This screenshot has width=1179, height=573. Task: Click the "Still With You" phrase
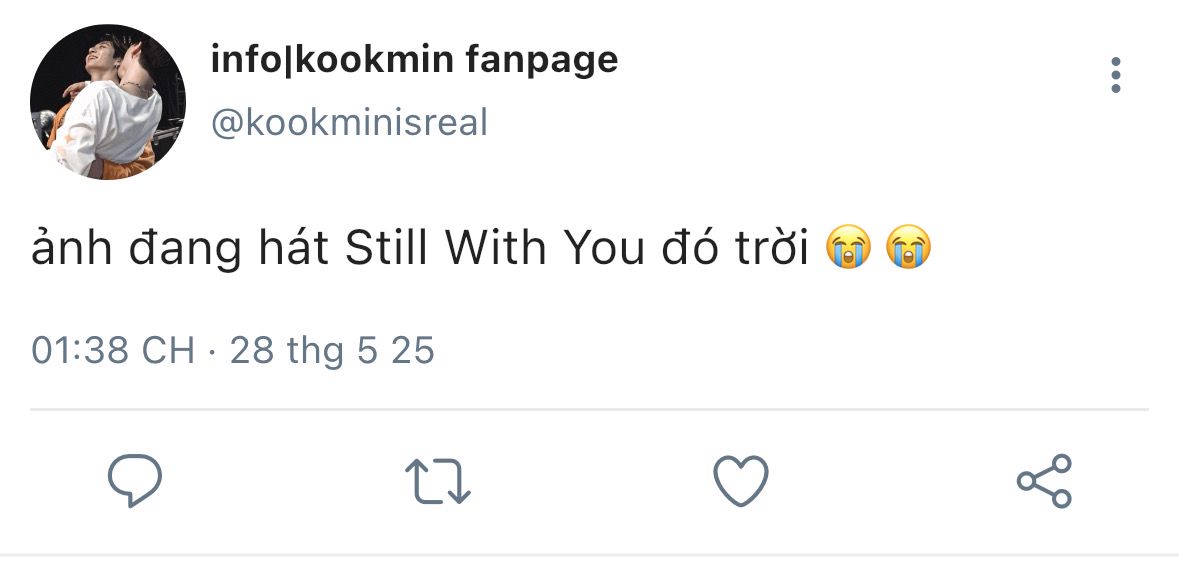click(x=494, y=249)
